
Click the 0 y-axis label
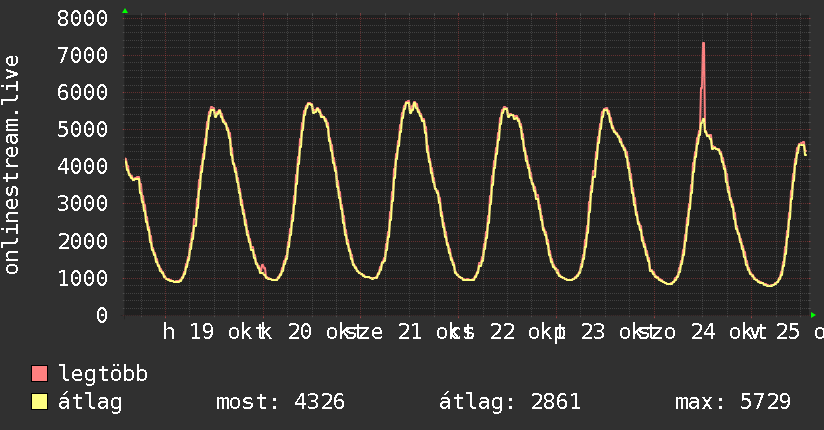coord(102,315)
